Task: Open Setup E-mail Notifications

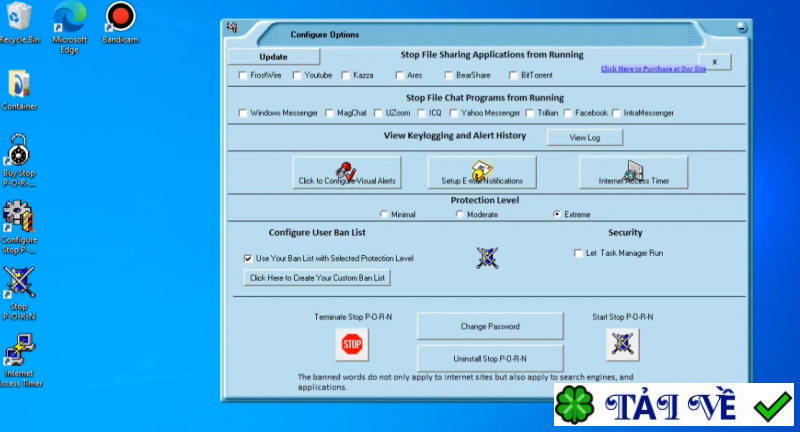Action: click(x=482, y=172)
